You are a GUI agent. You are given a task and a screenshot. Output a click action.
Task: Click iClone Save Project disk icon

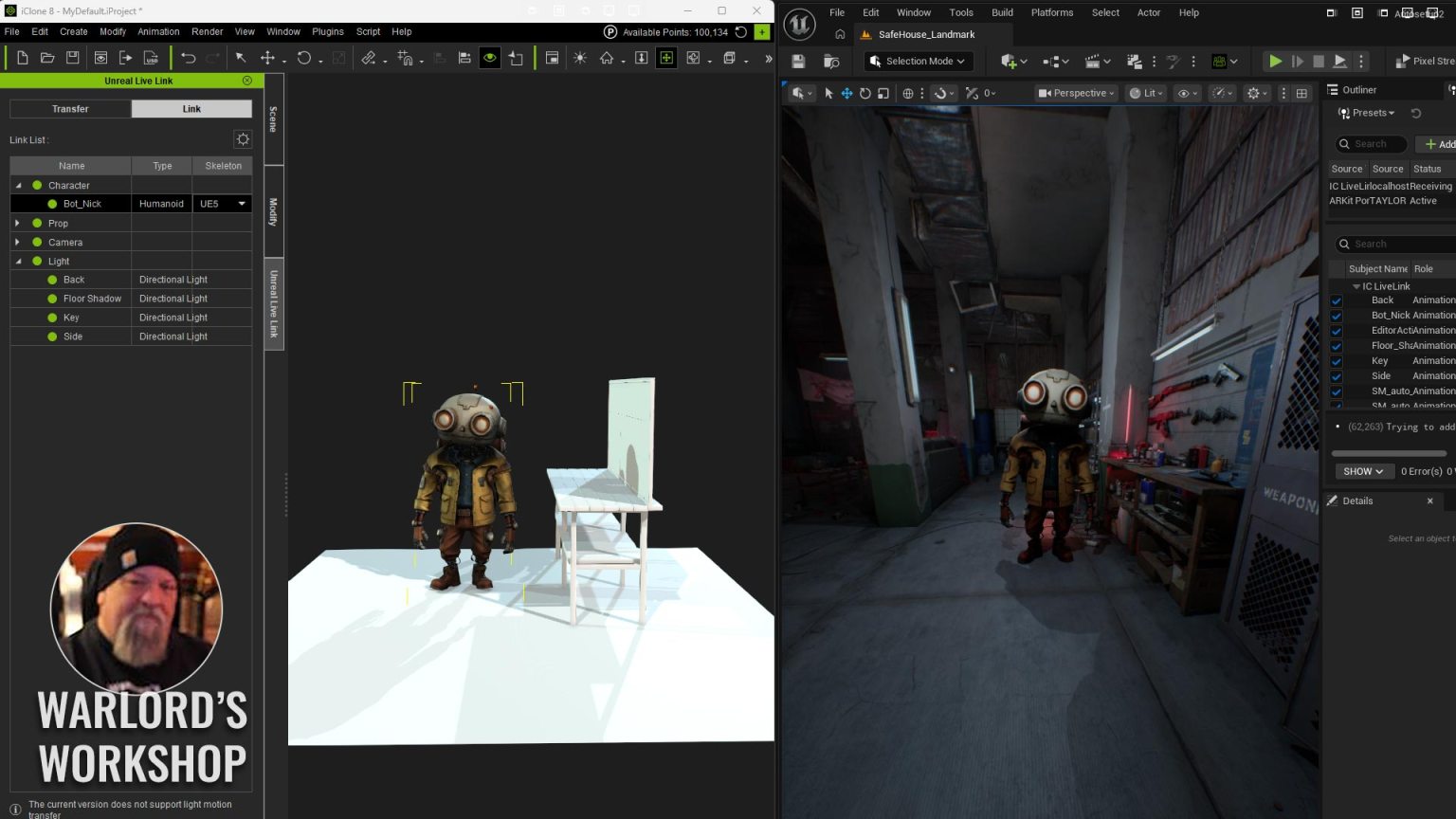[72, 58]
